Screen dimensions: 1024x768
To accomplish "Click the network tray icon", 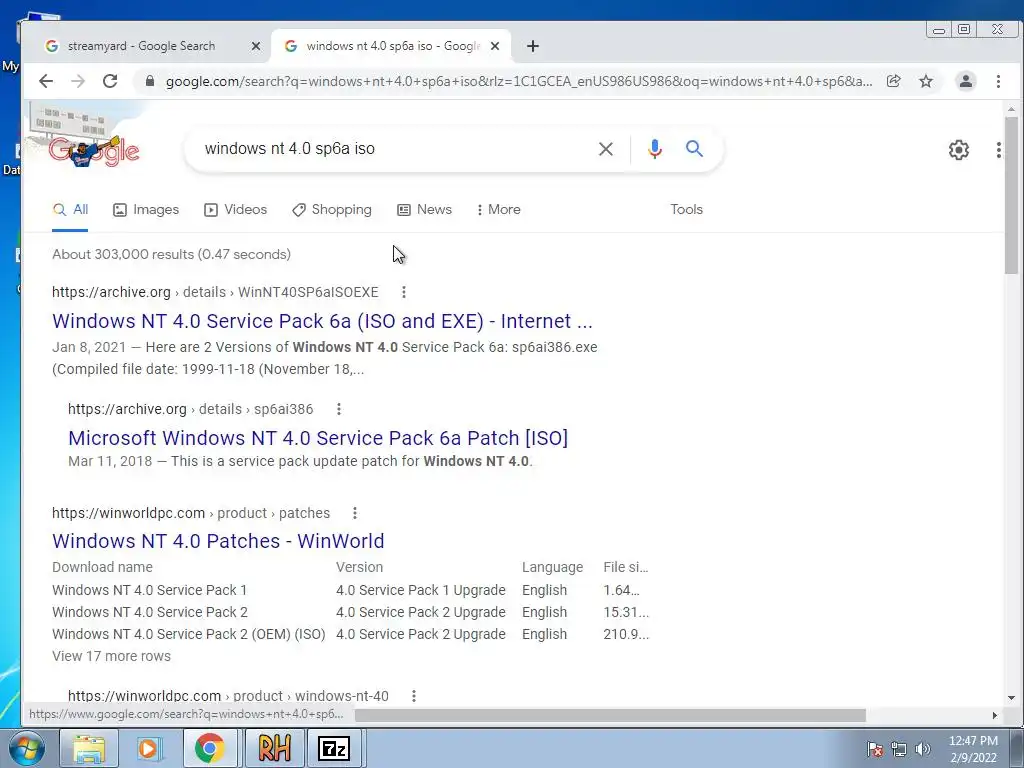I will (x=899, y=748).
